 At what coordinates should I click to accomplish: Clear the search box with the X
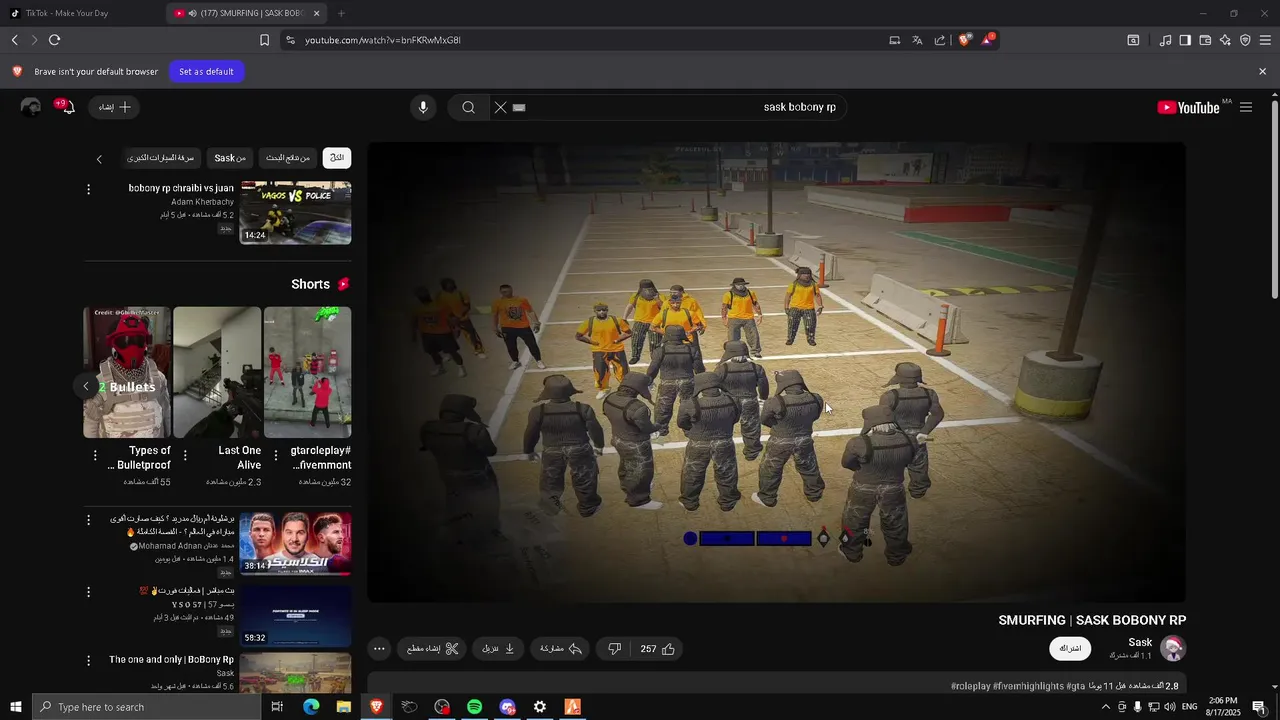point(500,107)
